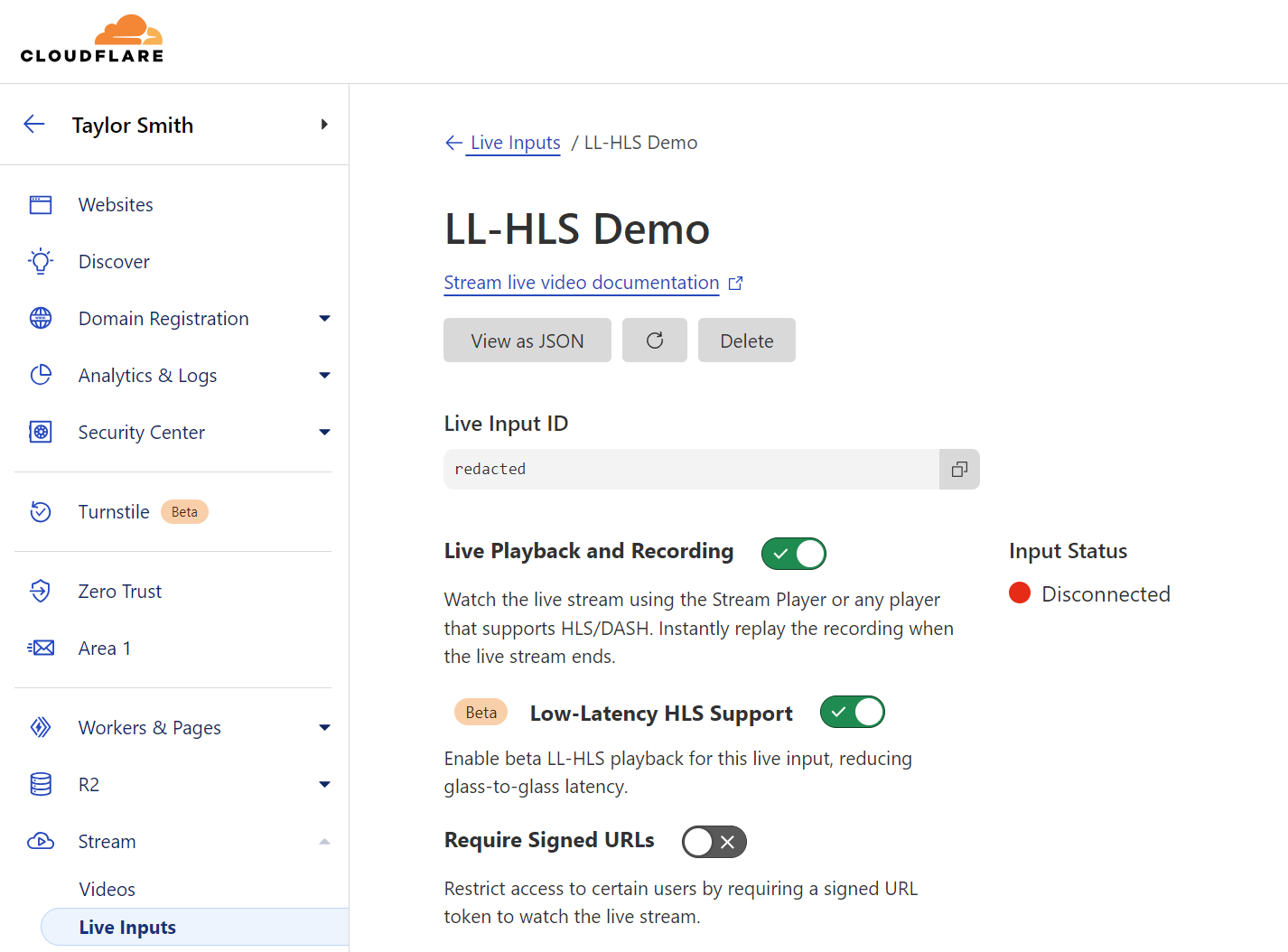Open Videos under Stream
Image resolution: width=1288 pixels, height=952 pixels.
107,889
